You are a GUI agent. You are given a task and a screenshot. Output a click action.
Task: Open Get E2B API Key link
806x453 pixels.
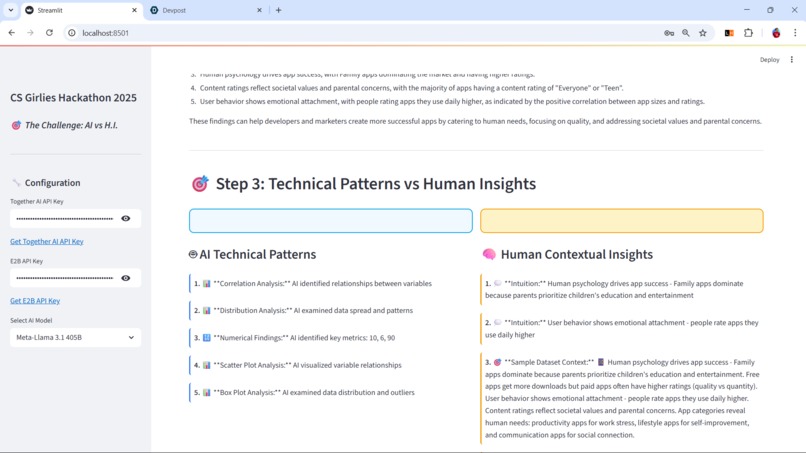(x=35, y=301)
